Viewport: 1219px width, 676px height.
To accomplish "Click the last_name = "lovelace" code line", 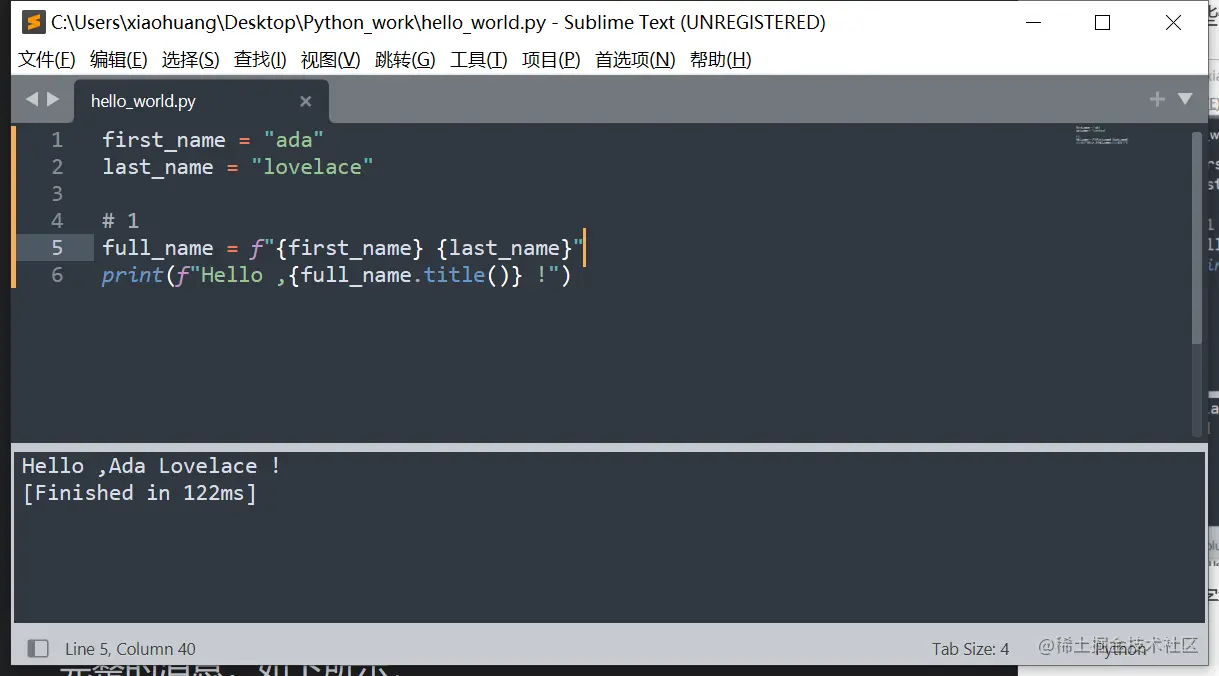I will coord(238,167).
